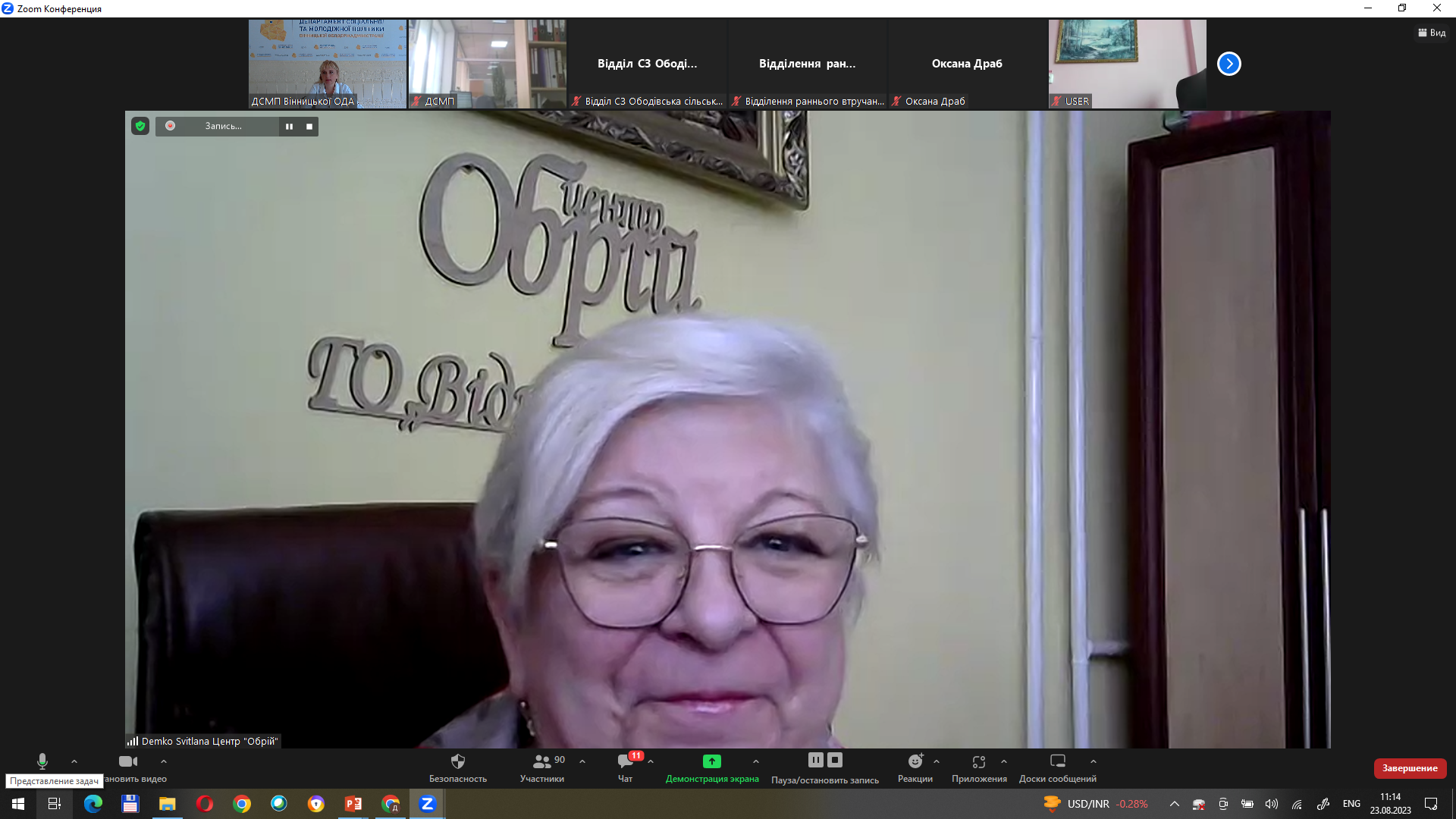The height and width of the screenshot is (819, 1456).
Task: Mute the microphone in Zoom toolbar
Action: tap(42, 761)
